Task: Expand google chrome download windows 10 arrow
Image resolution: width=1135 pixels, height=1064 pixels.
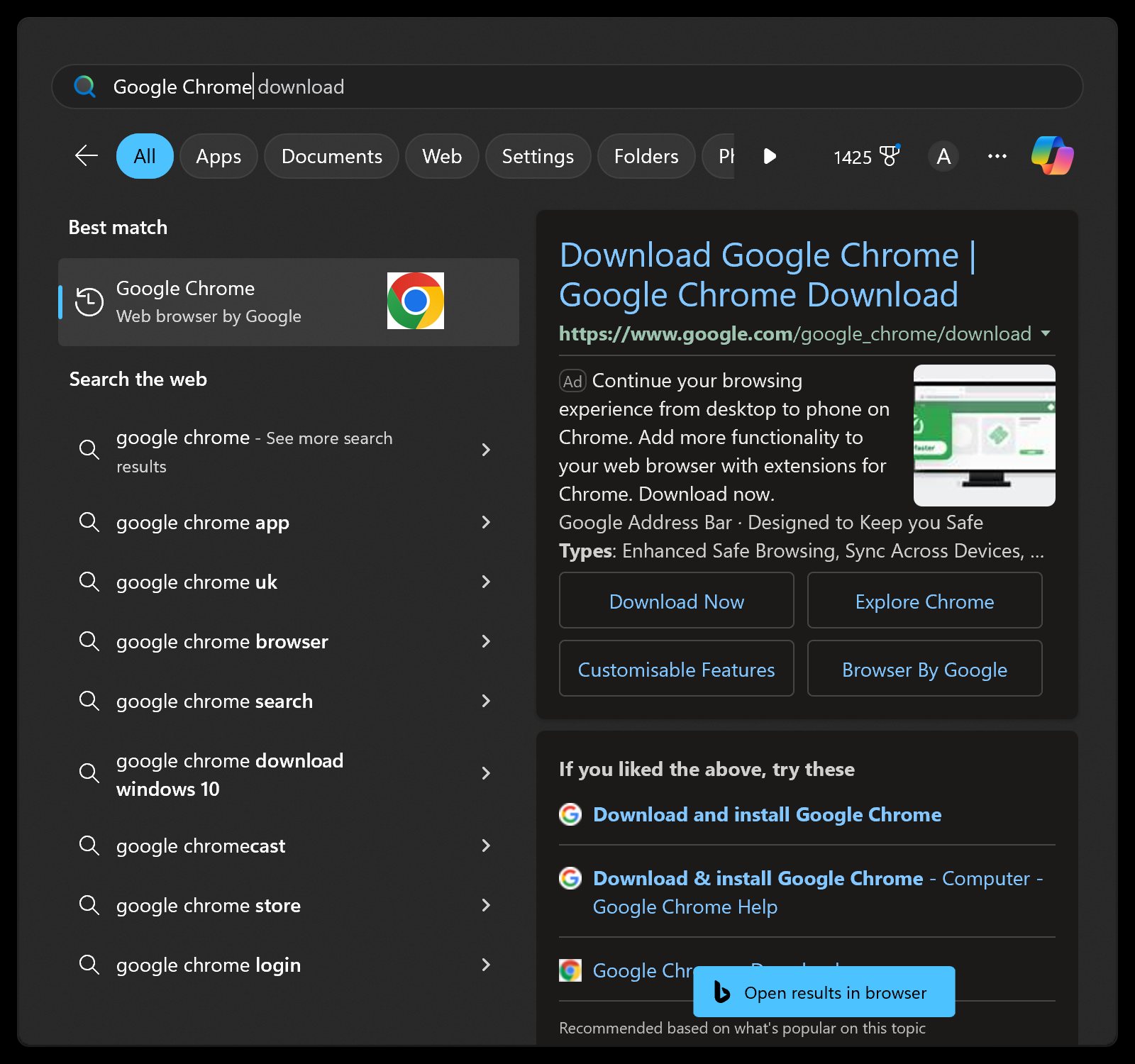Action: pos(486,773)
